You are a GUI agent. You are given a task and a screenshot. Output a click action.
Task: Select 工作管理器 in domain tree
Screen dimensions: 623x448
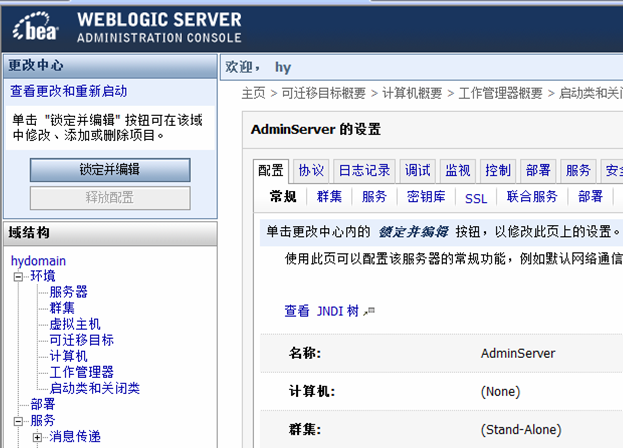(81, 372)
